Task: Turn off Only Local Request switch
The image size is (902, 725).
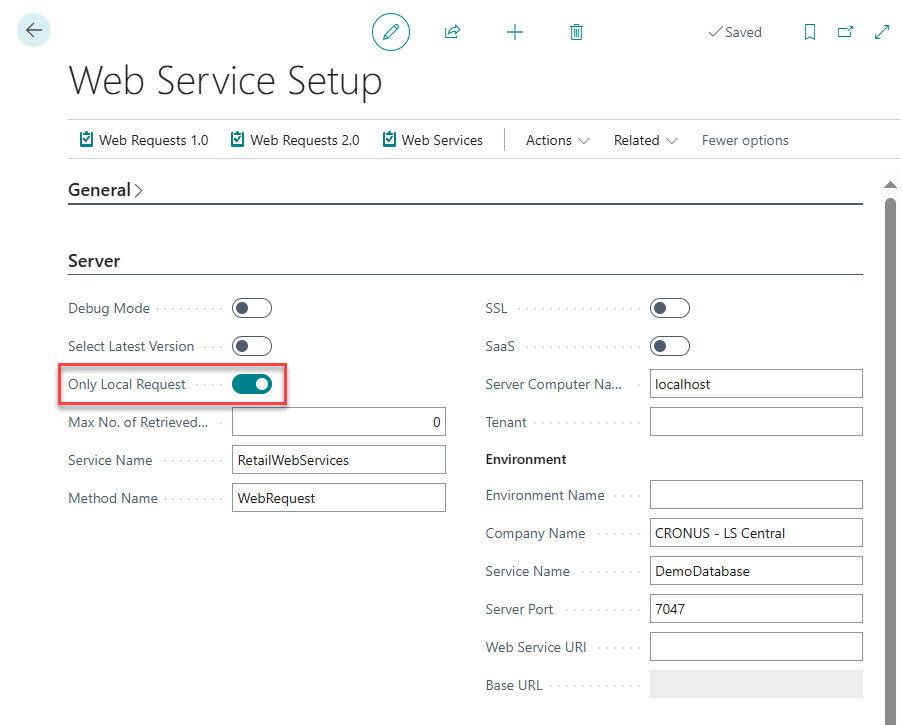Action: 252,384
